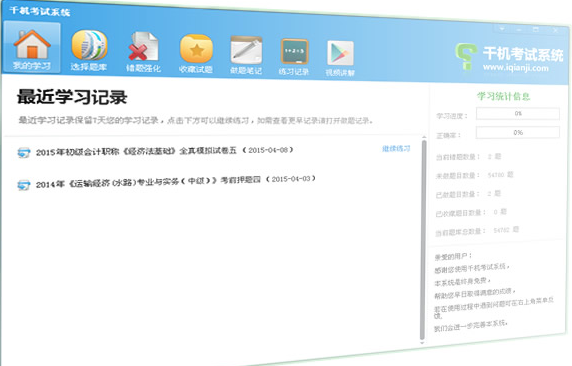
Task: Click the scrollbar up arrow
Action: (424, 137)
